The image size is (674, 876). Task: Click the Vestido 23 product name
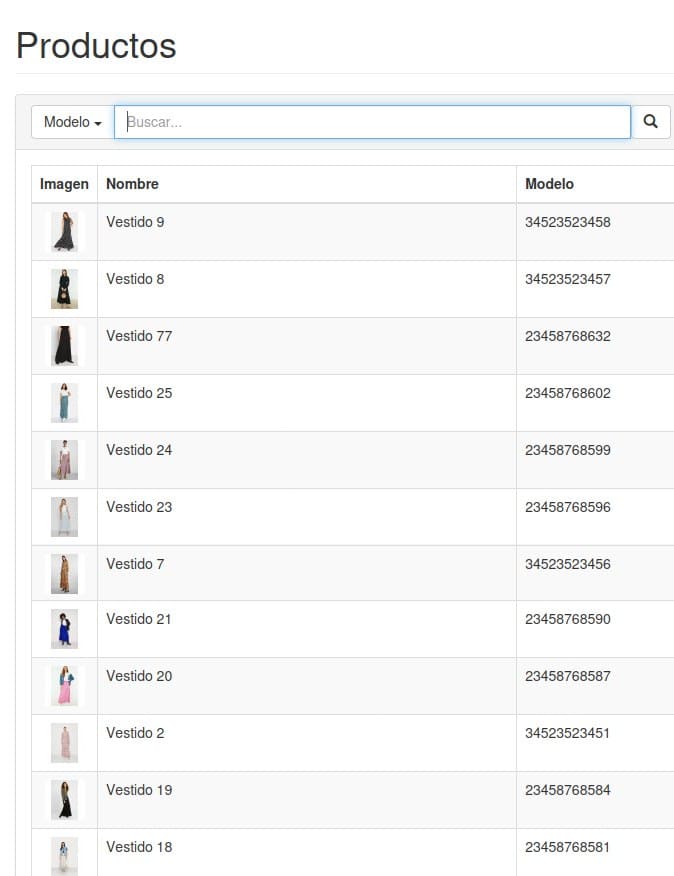coord(139,507)
